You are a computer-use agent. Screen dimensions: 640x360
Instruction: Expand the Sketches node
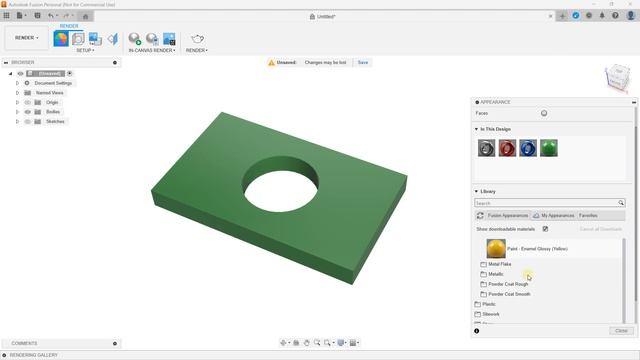pos(17,122)
